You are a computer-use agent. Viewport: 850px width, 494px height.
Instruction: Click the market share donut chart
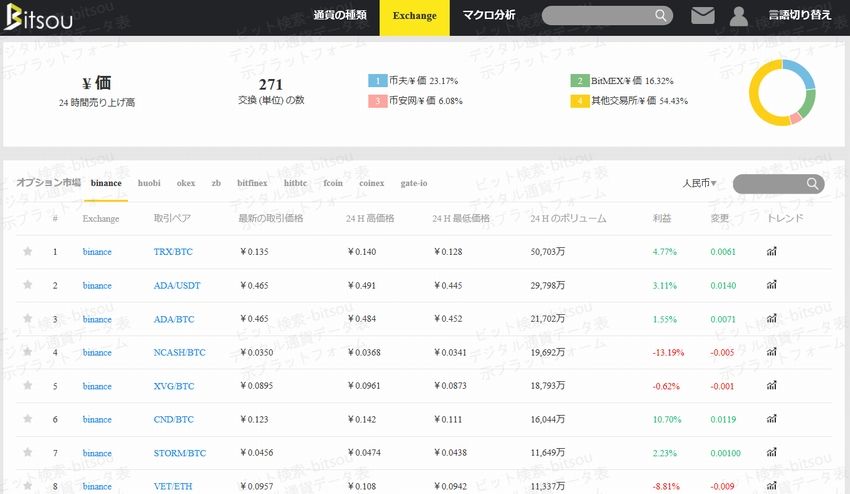(x=782, y=93)
